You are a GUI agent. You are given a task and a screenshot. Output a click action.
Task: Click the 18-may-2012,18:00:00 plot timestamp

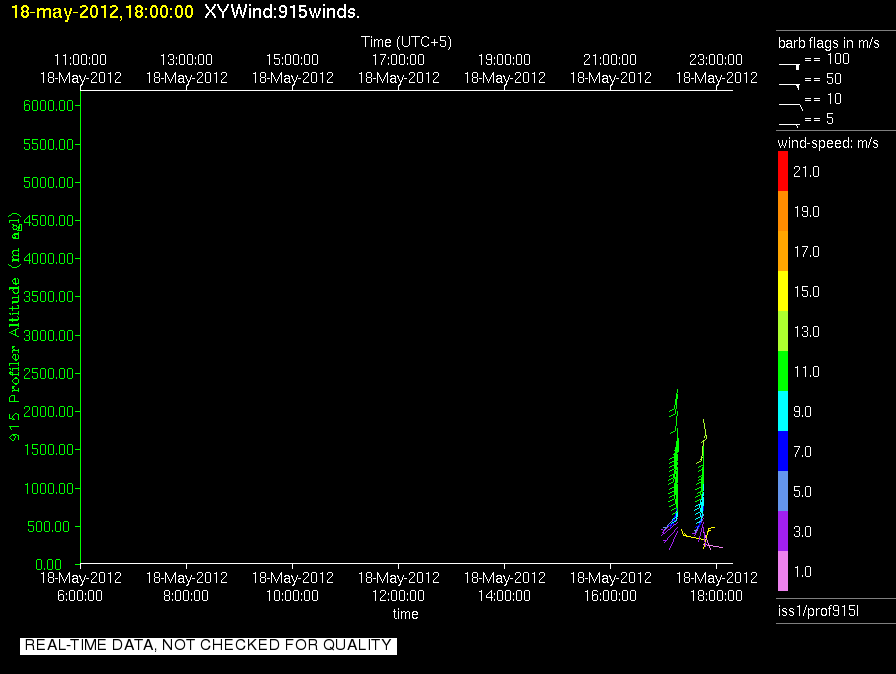[x=102, y=12]
